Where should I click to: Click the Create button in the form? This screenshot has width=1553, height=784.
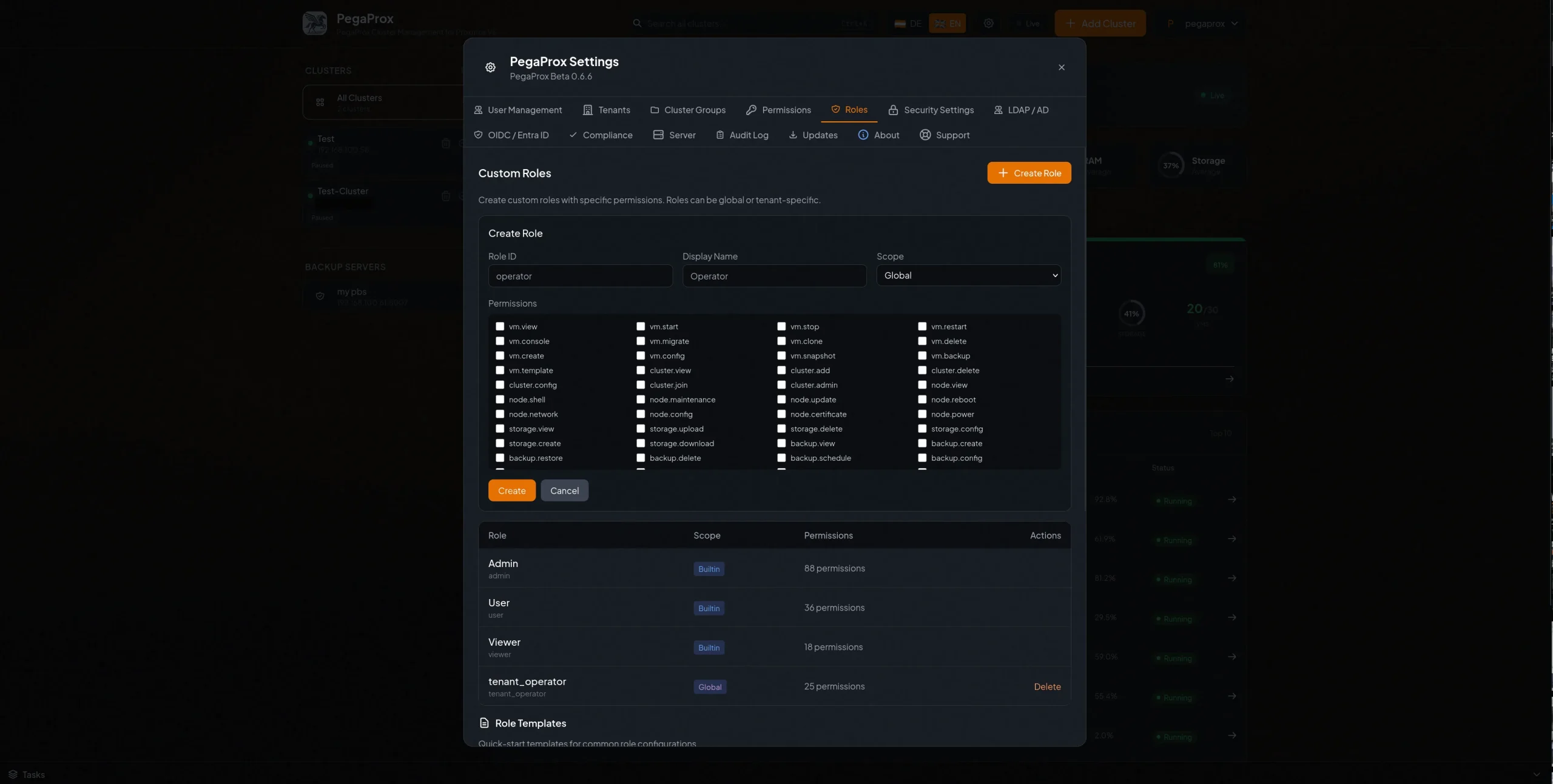pos(511,491)
